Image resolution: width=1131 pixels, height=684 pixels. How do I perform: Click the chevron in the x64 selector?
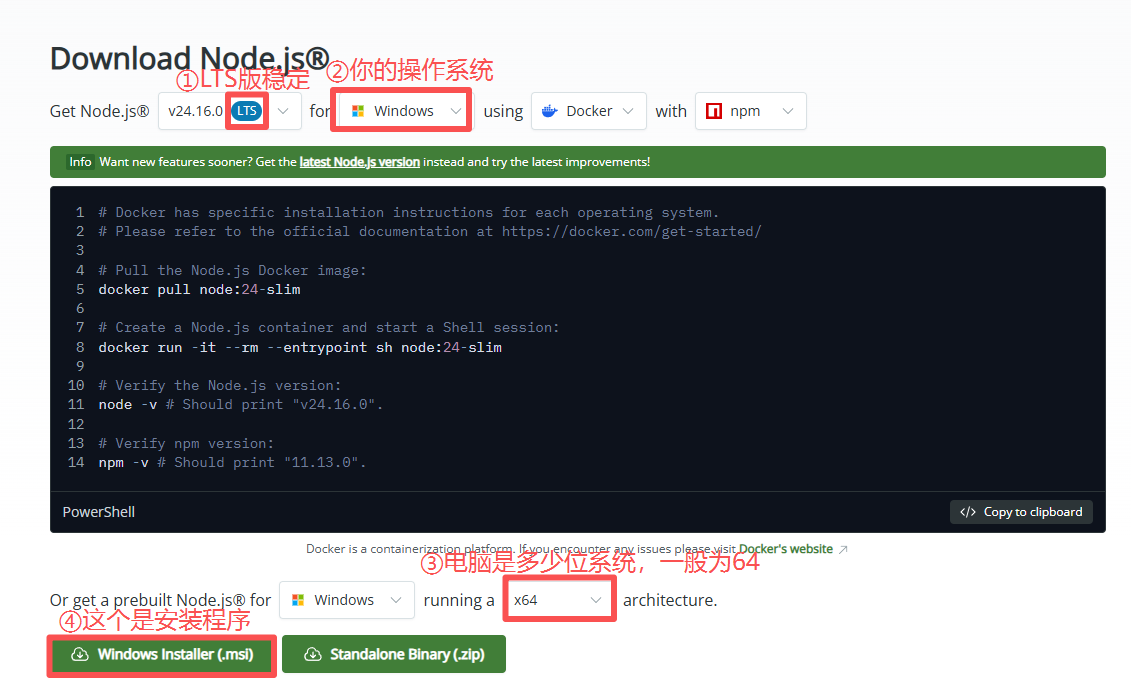[x=596, y=600]
